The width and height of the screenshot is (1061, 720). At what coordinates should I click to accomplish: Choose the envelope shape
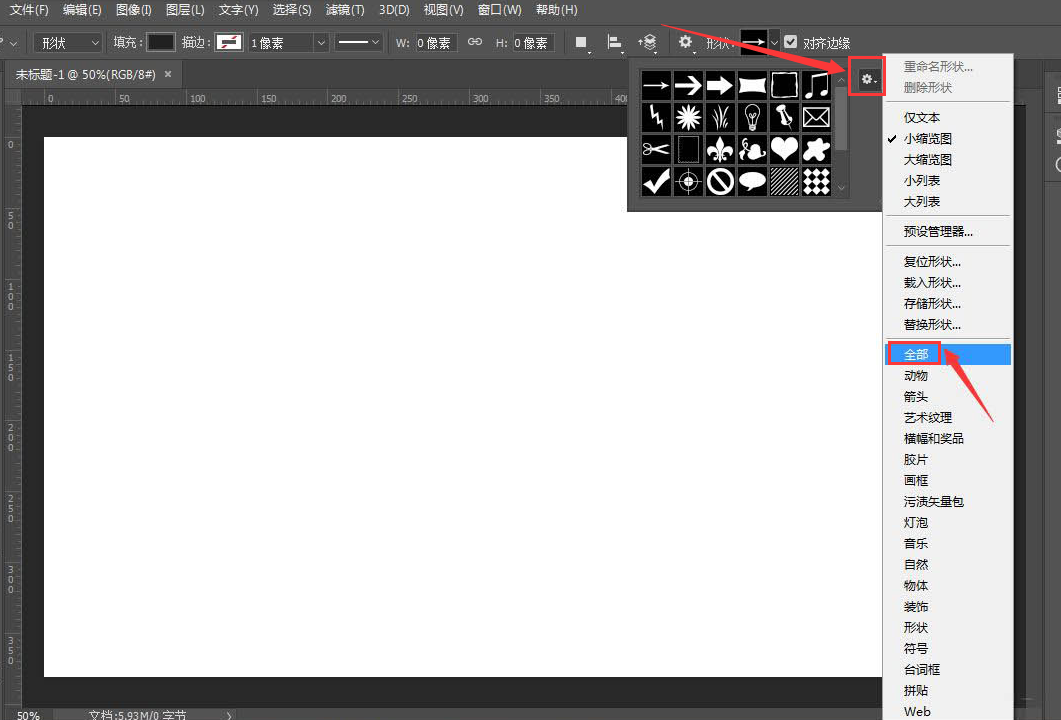point(817,118)
